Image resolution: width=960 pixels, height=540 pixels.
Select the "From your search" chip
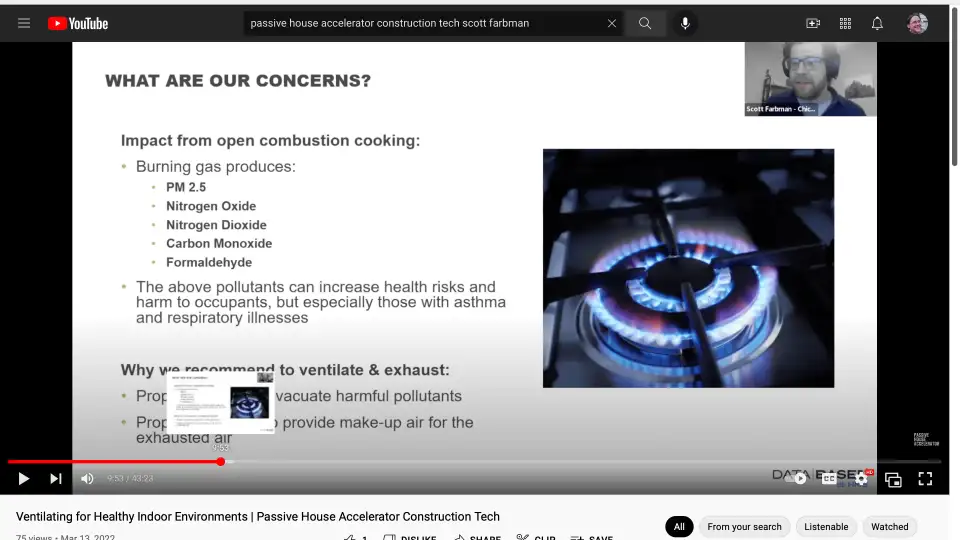point(744,527)
